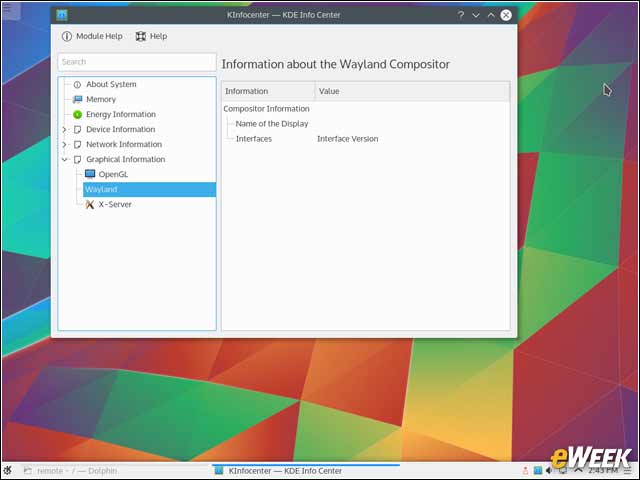
Task: Click the titlebar question mark help button
Action: [461, 15]
